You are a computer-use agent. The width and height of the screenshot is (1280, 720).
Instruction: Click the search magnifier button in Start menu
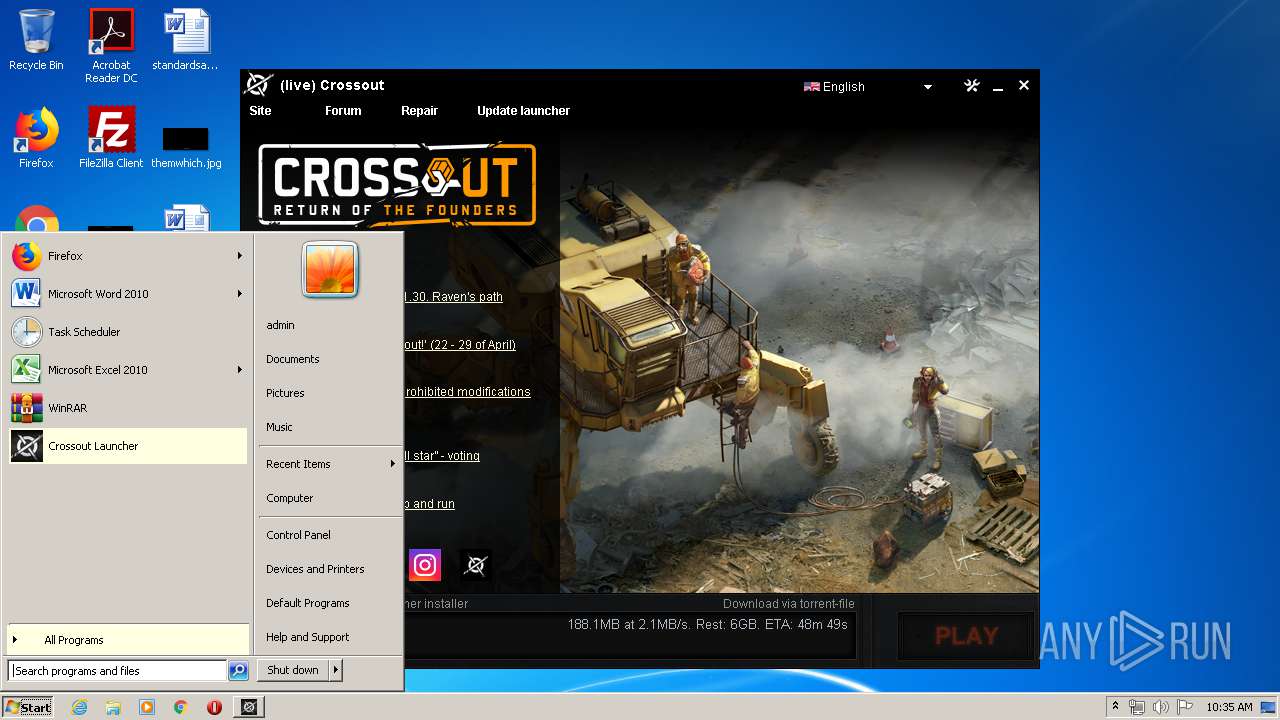click(238, 671)
